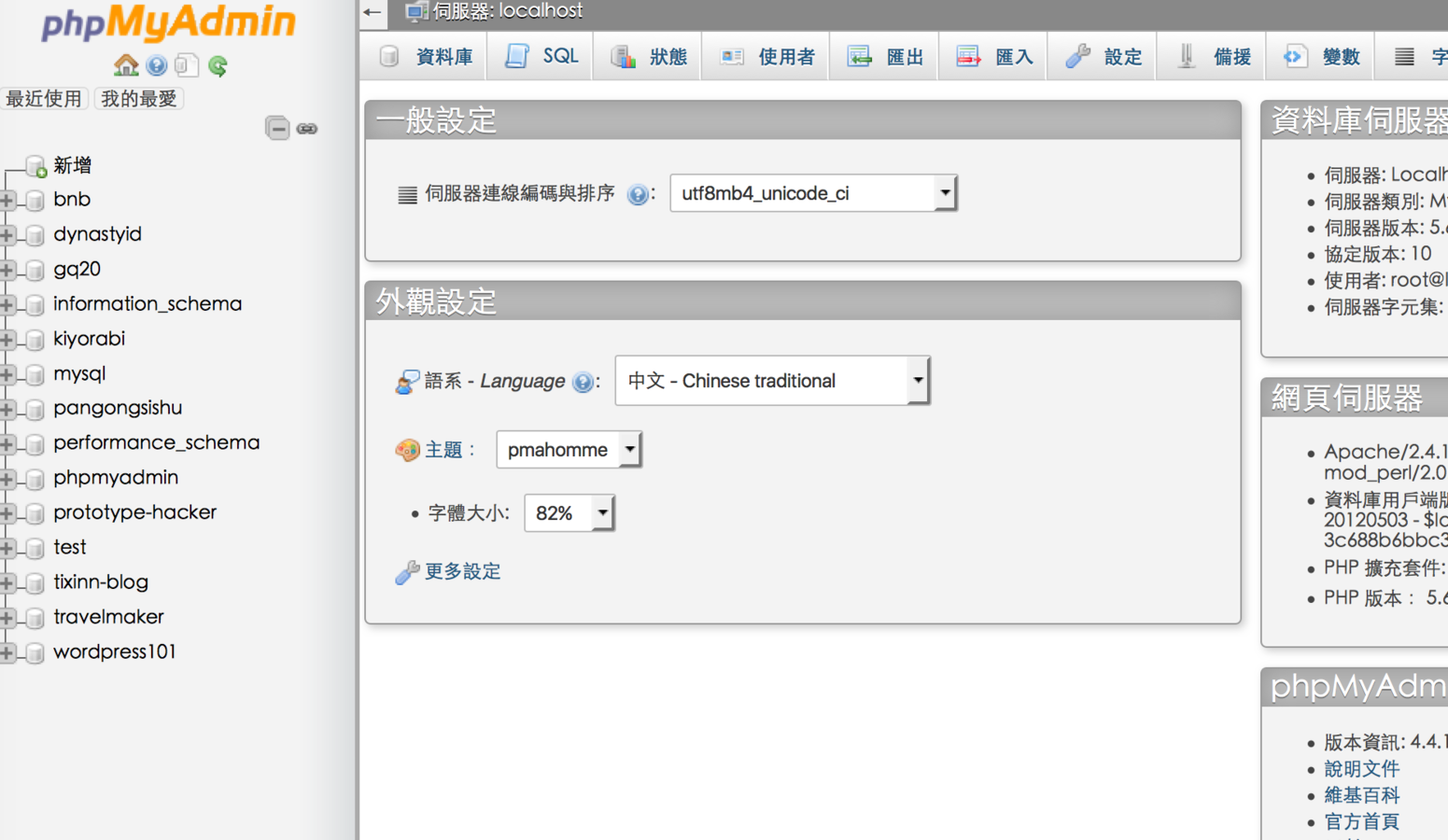Open the help documentation icon in sidebar
The height and width of the screenshot is (840, 1448).
[x=157, y=65]
